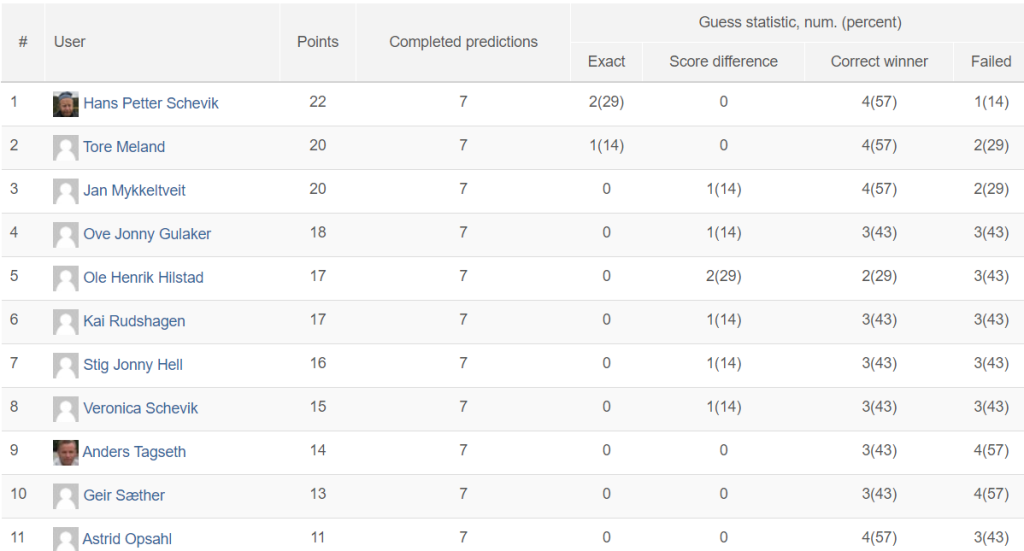Click Ove Jonny Gulaker's placeholder avatar icon

coord(65,235)
